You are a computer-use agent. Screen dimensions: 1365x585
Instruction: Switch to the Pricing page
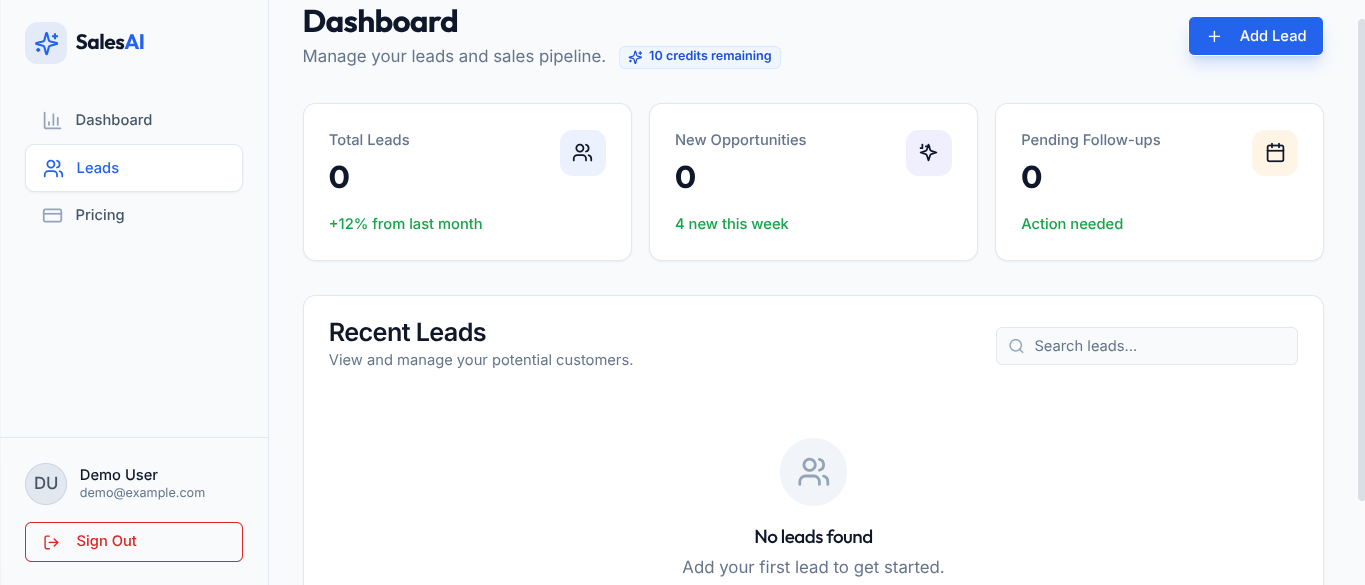pos(97,215)
